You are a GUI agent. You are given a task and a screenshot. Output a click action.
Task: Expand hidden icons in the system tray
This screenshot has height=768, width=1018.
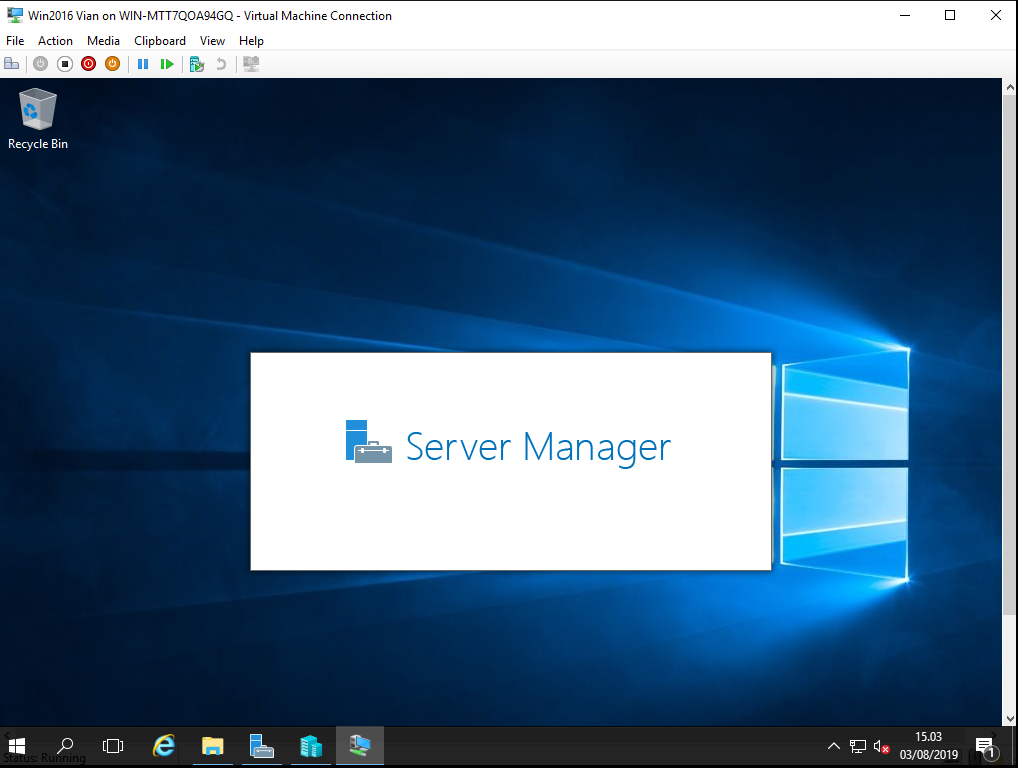pos(833,746)
